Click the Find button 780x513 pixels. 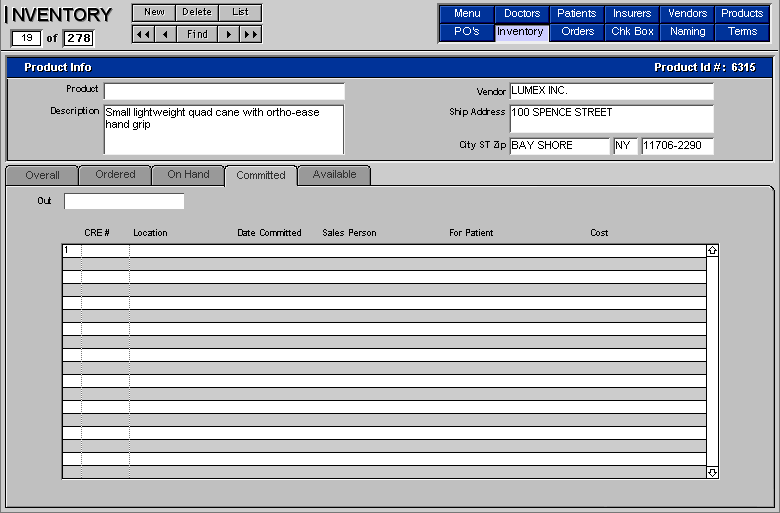tap(197, 34)
